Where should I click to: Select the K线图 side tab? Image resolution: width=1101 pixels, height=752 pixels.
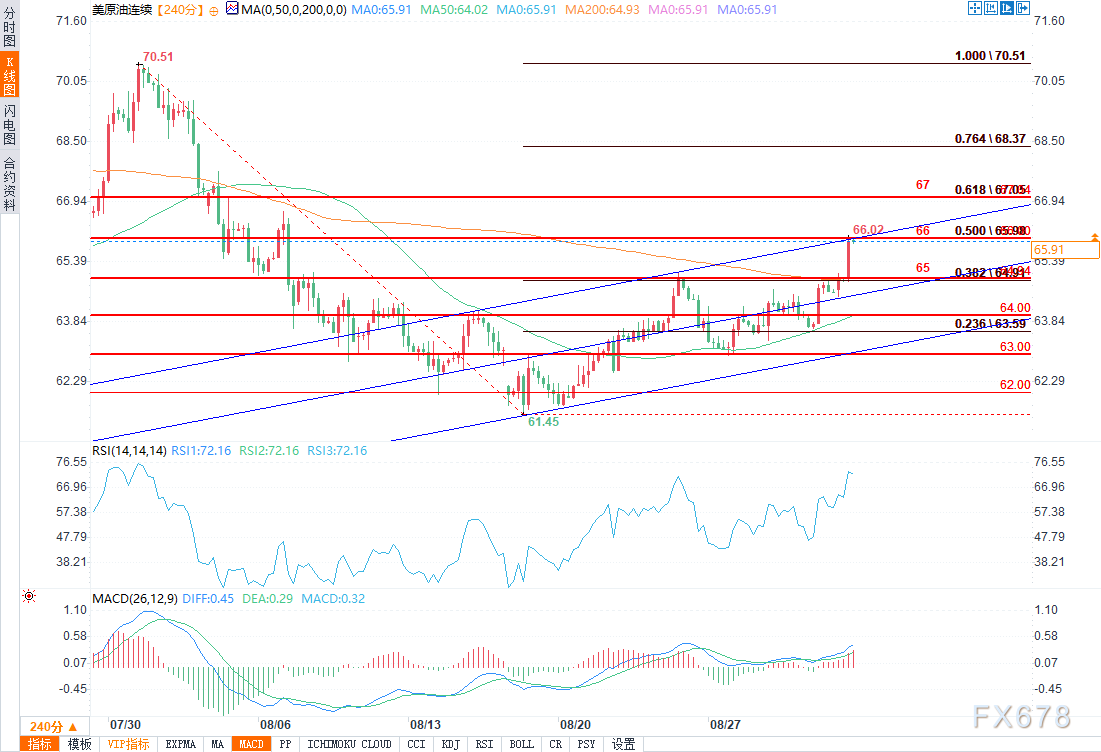pyautogui.click(x=9, y=74)
